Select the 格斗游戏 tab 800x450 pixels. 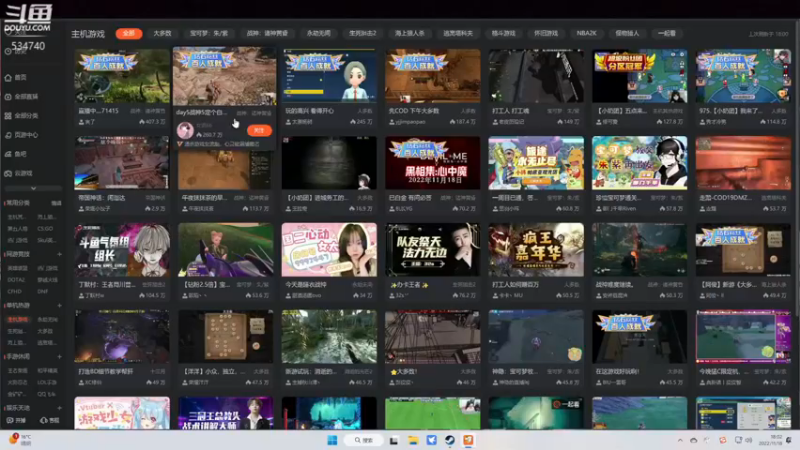click(x=503, y=34)
